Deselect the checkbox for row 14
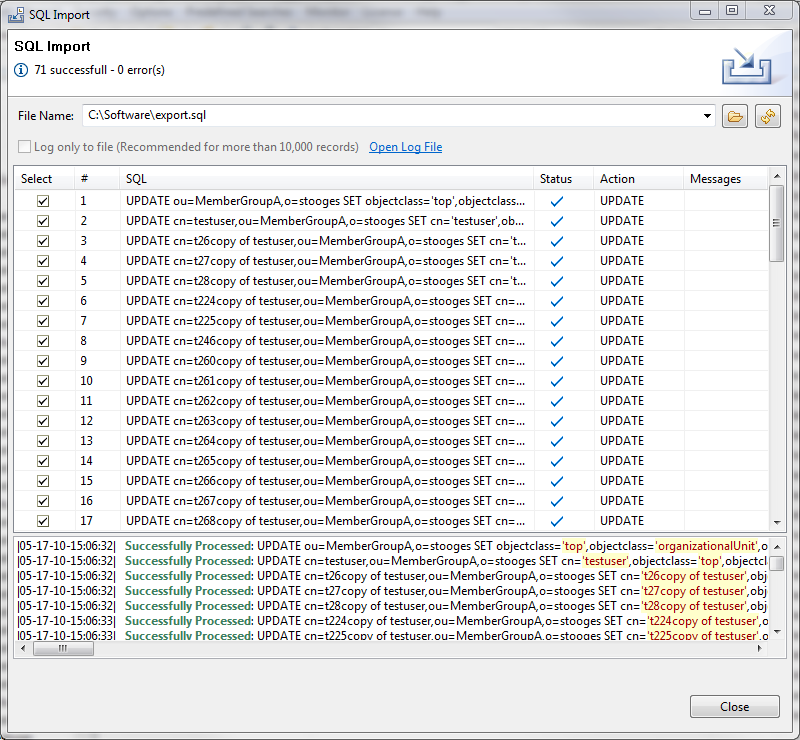The width and height of the screenshot is (800, 740). click(x=43, y=461)
